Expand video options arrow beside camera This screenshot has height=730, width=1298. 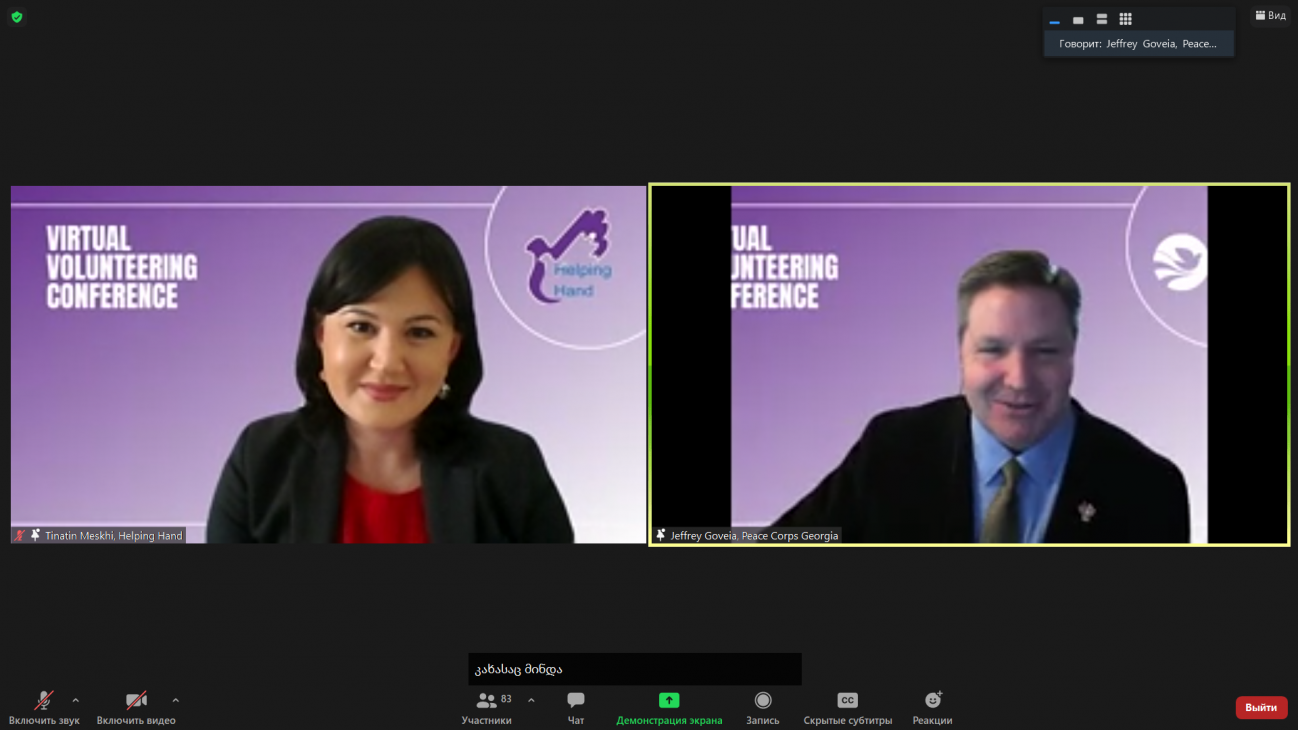[x=176, y=700]
